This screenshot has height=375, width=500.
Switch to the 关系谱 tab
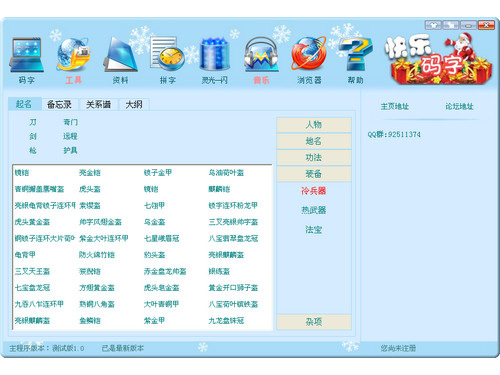point(98,104)
